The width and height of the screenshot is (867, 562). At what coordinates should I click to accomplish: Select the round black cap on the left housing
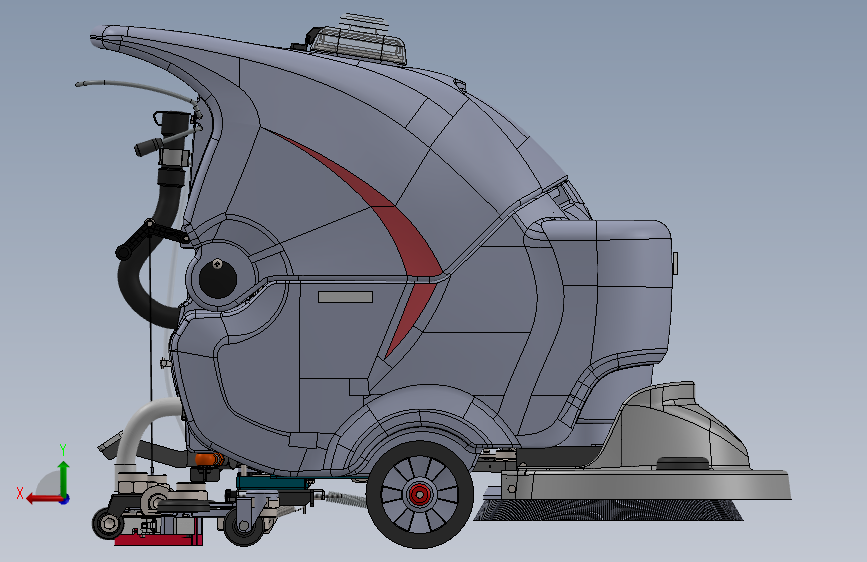coord(217,278)
